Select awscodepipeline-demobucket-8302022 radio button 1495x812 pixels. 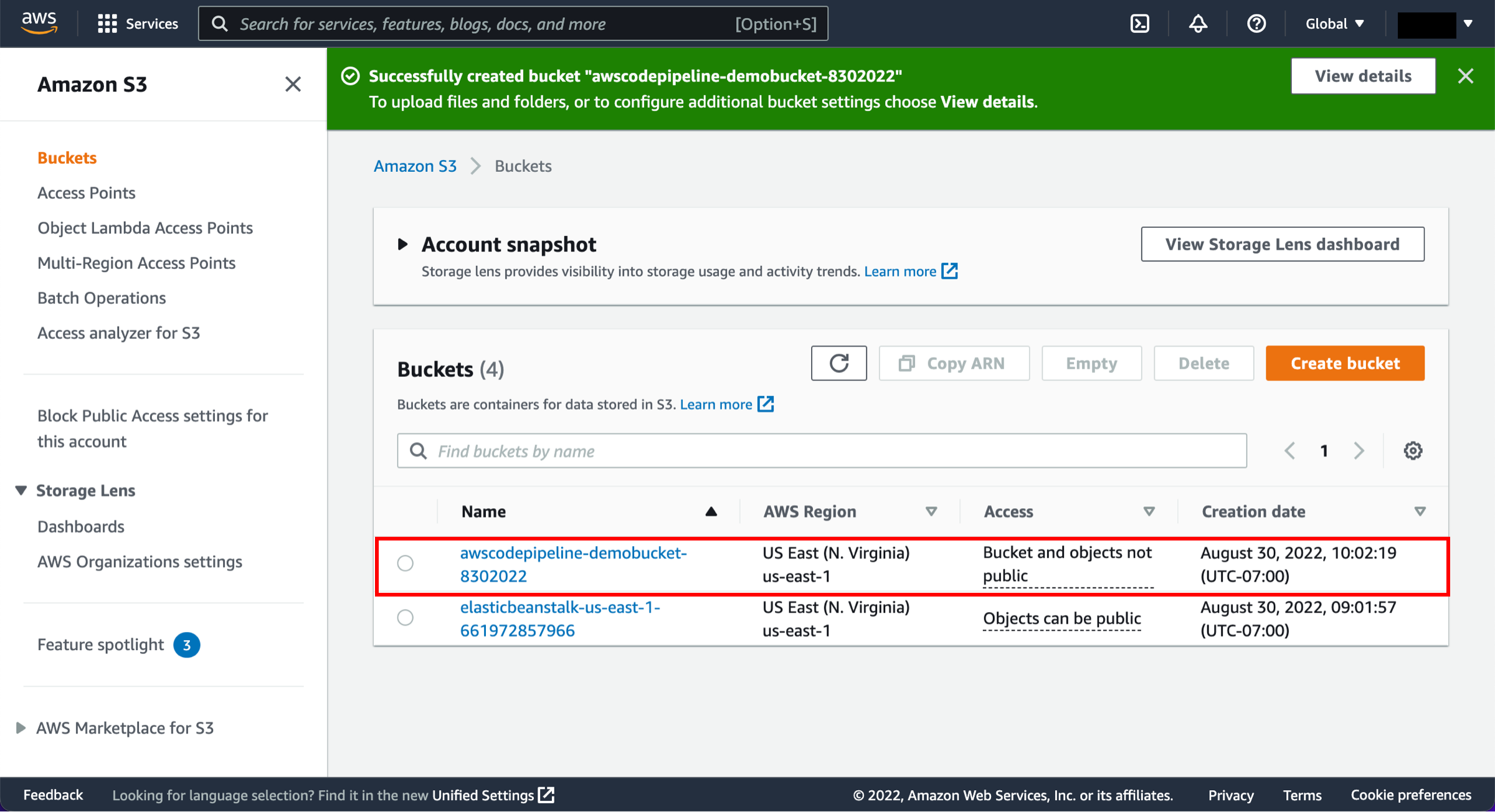(x=405, y=563)
